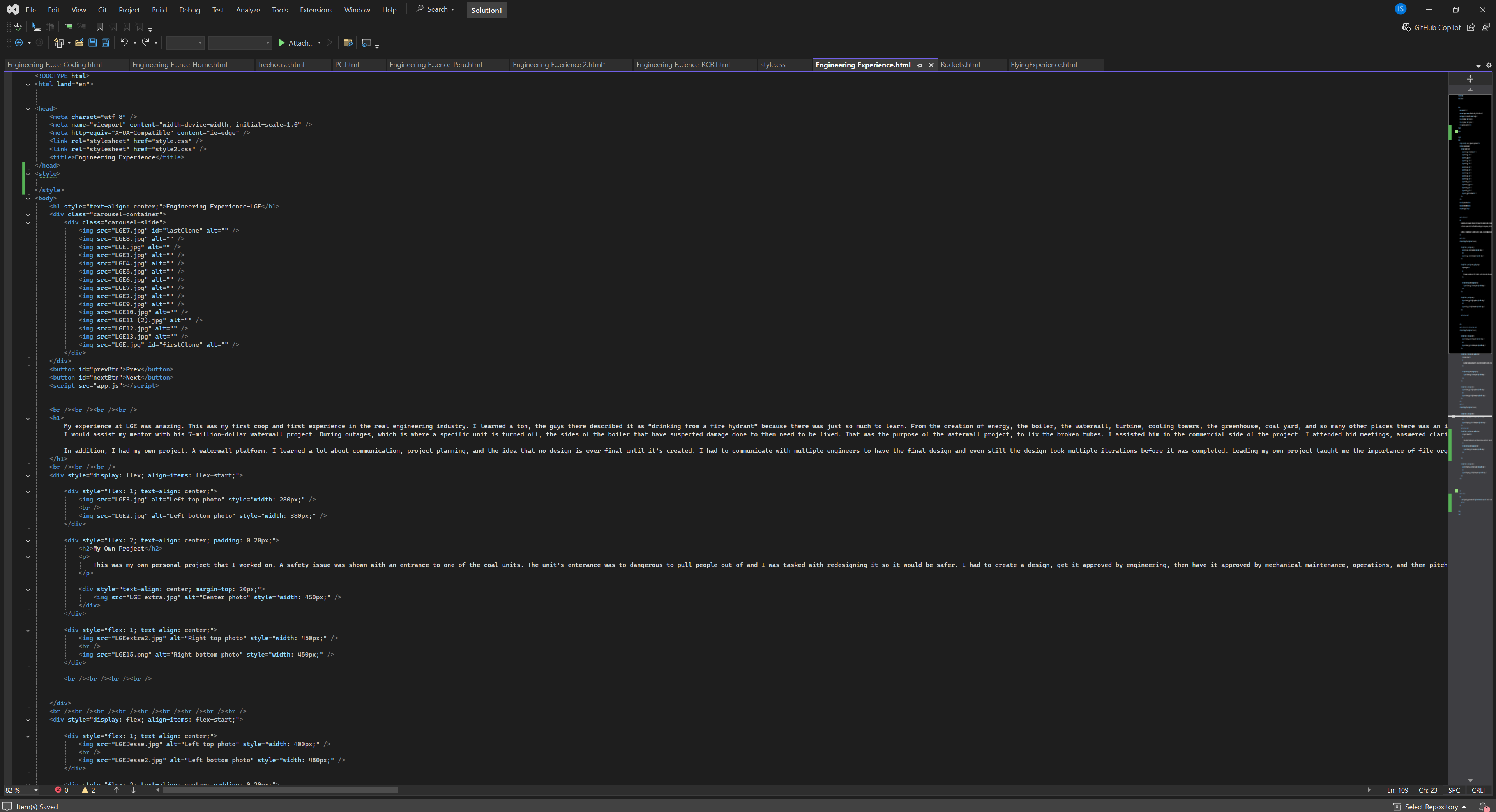Collapse the carousel-slide div outline
Viewport: 1496px width, 812px height.
pyautogui.click(x=28, y=222)
